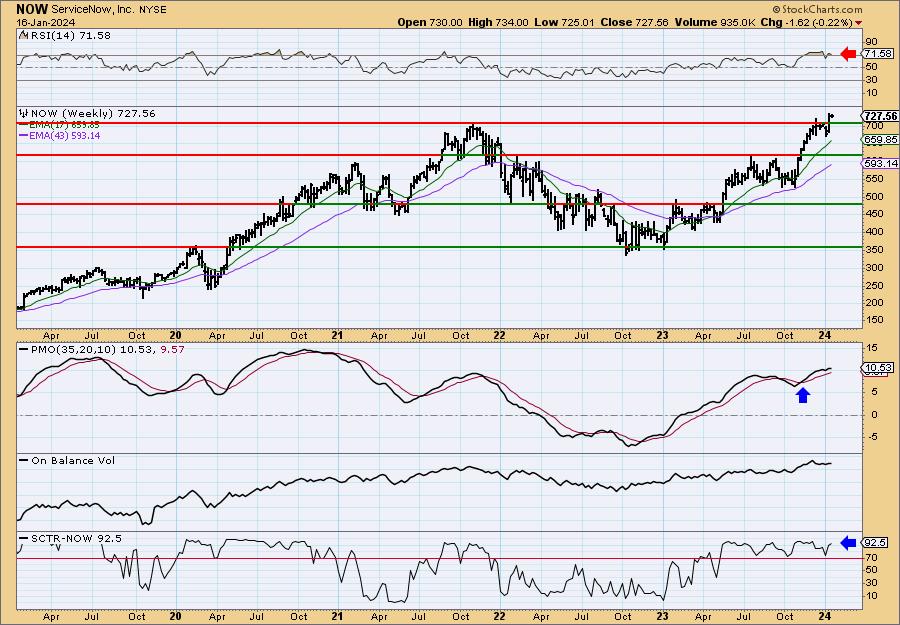
Task: Click the 250 price level on the axis
Action: [x=874, y=285]
